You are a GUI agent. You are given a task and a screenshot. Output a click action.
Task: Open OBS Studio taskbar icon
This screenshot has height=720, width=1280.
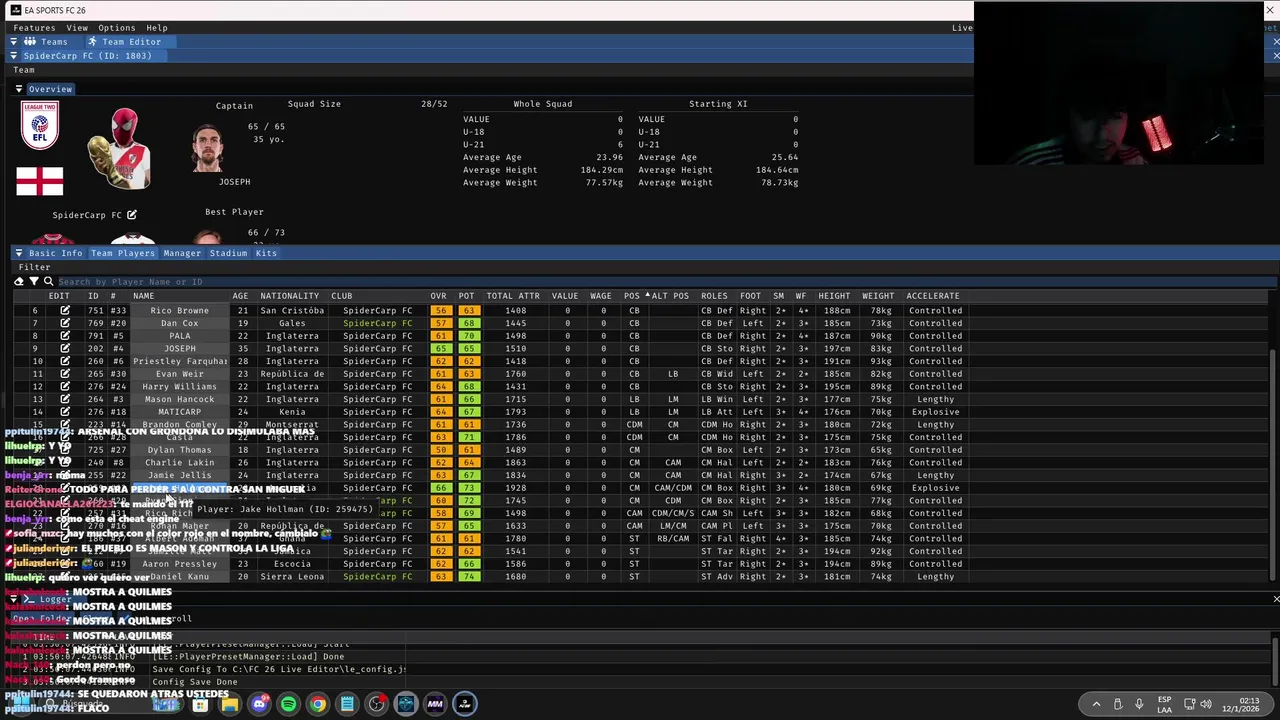[x=376, y=704]
